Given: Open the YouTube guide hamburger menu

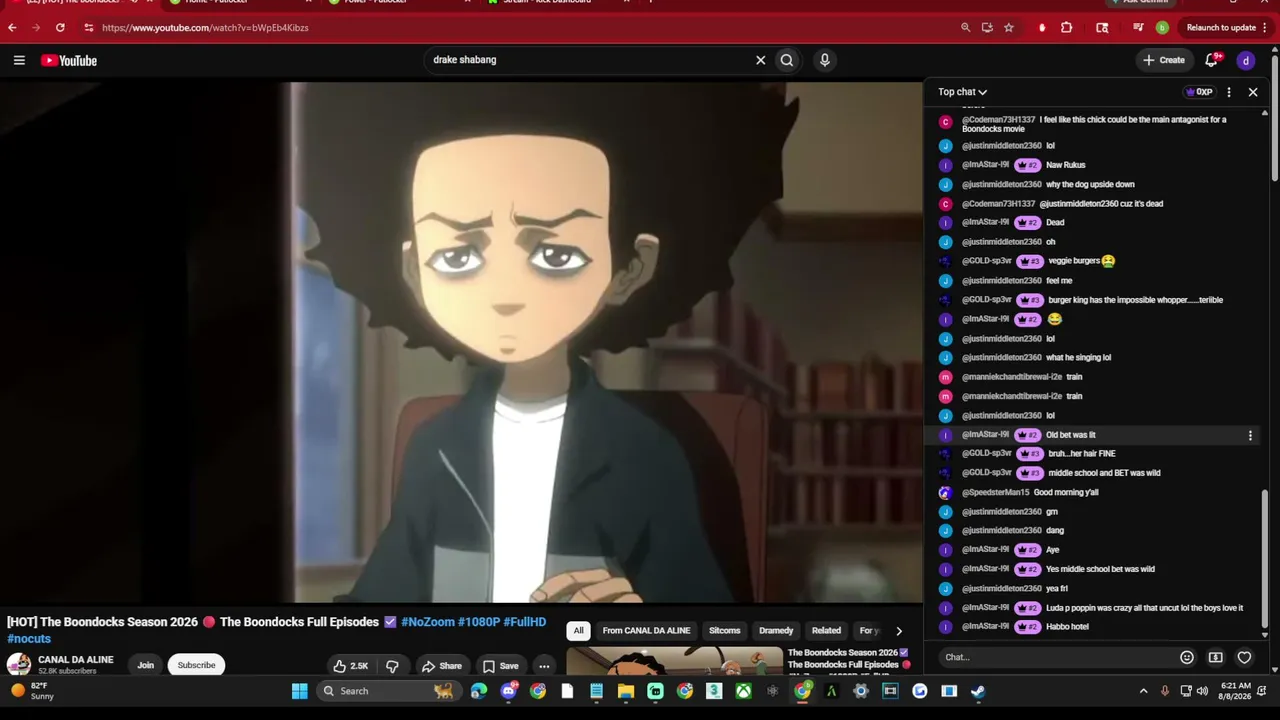Looking at the screenshot, I should point(19,61).
